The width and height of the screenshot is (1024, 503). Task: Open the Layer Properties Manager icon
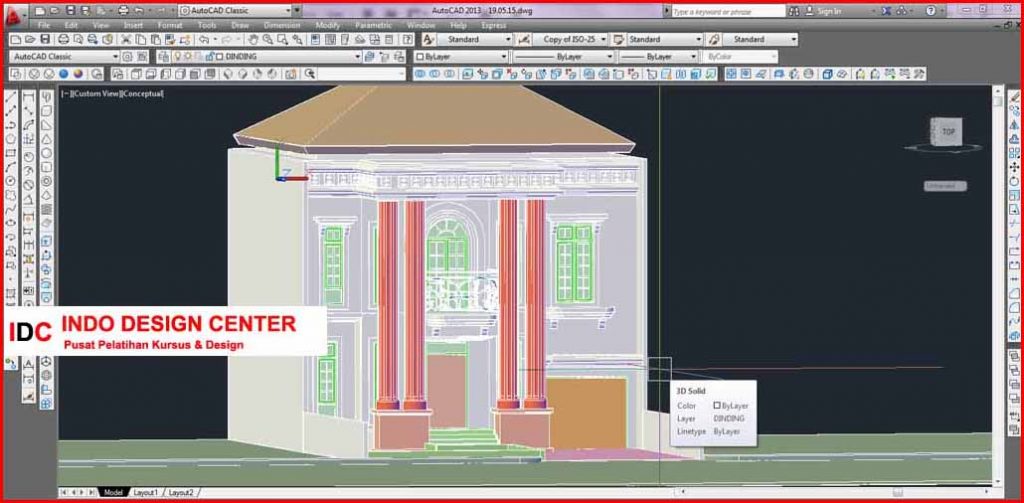[x=163, y=57]
